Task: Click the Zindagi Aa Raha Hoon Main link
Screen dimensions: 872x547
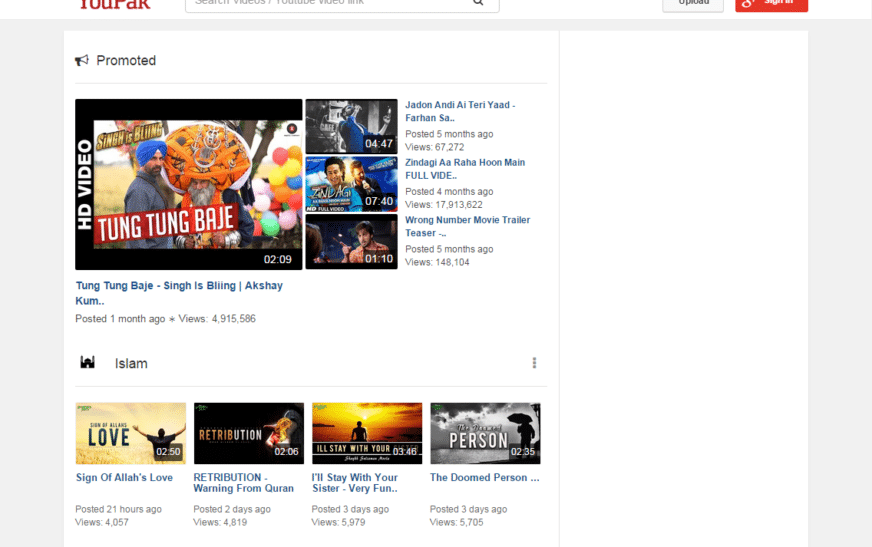Action: point(465,169)
